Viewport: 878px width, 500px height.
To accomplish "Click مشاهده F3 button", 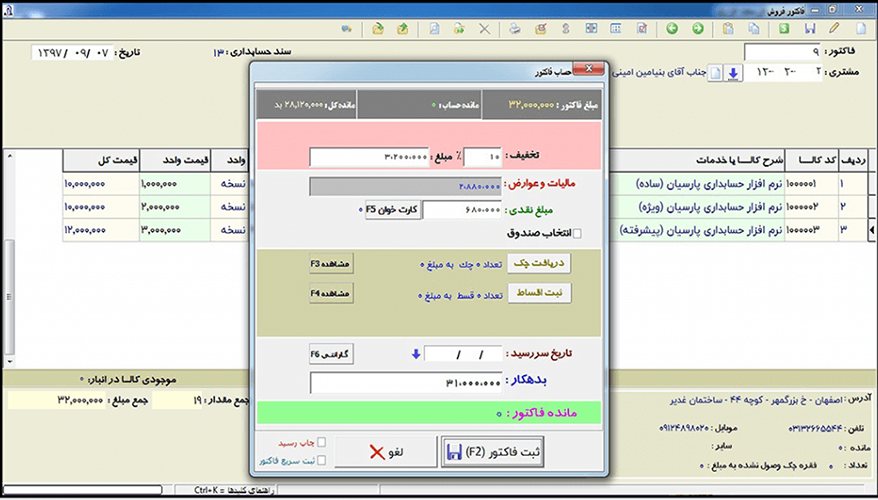I will coord(331,263).
